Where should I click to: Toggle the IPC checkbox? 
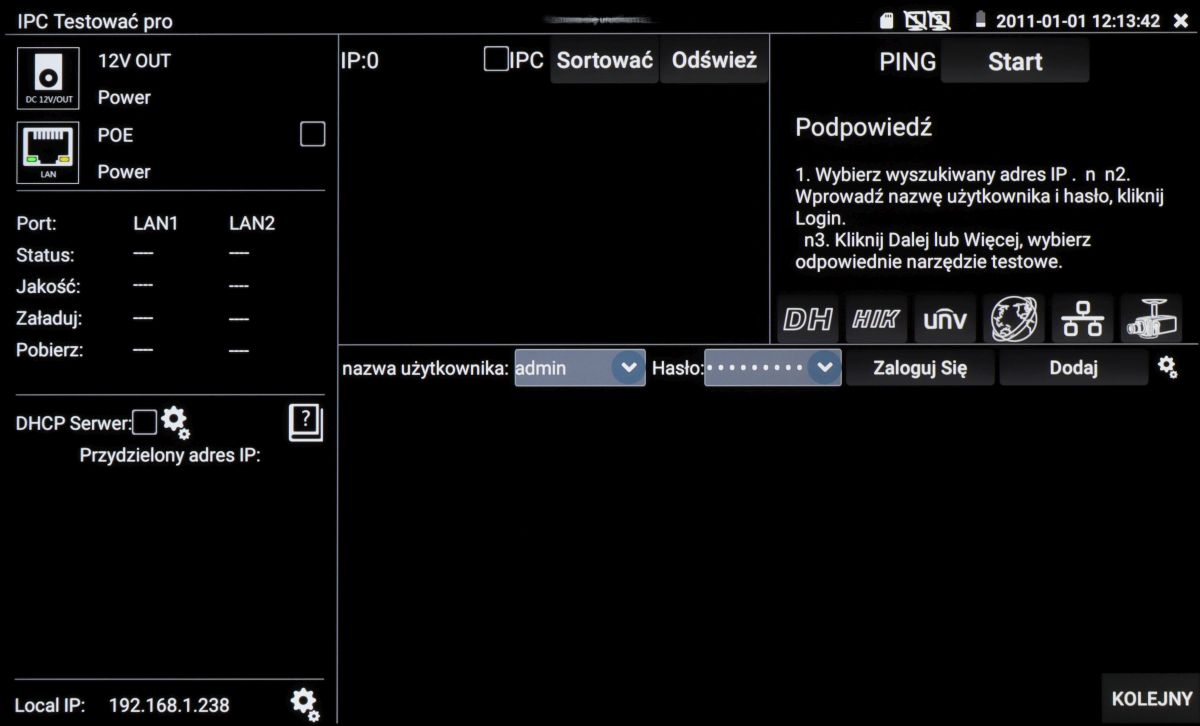495,60
